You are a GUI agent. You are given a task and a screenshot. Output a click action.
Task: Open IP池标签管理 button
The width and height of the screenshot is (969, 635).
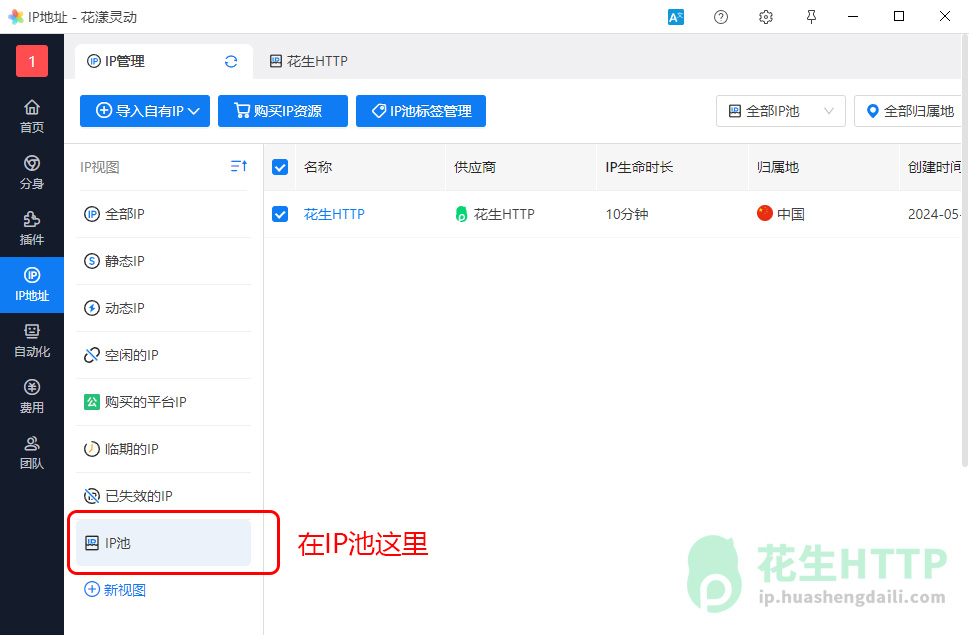click(x=421, y=111)
